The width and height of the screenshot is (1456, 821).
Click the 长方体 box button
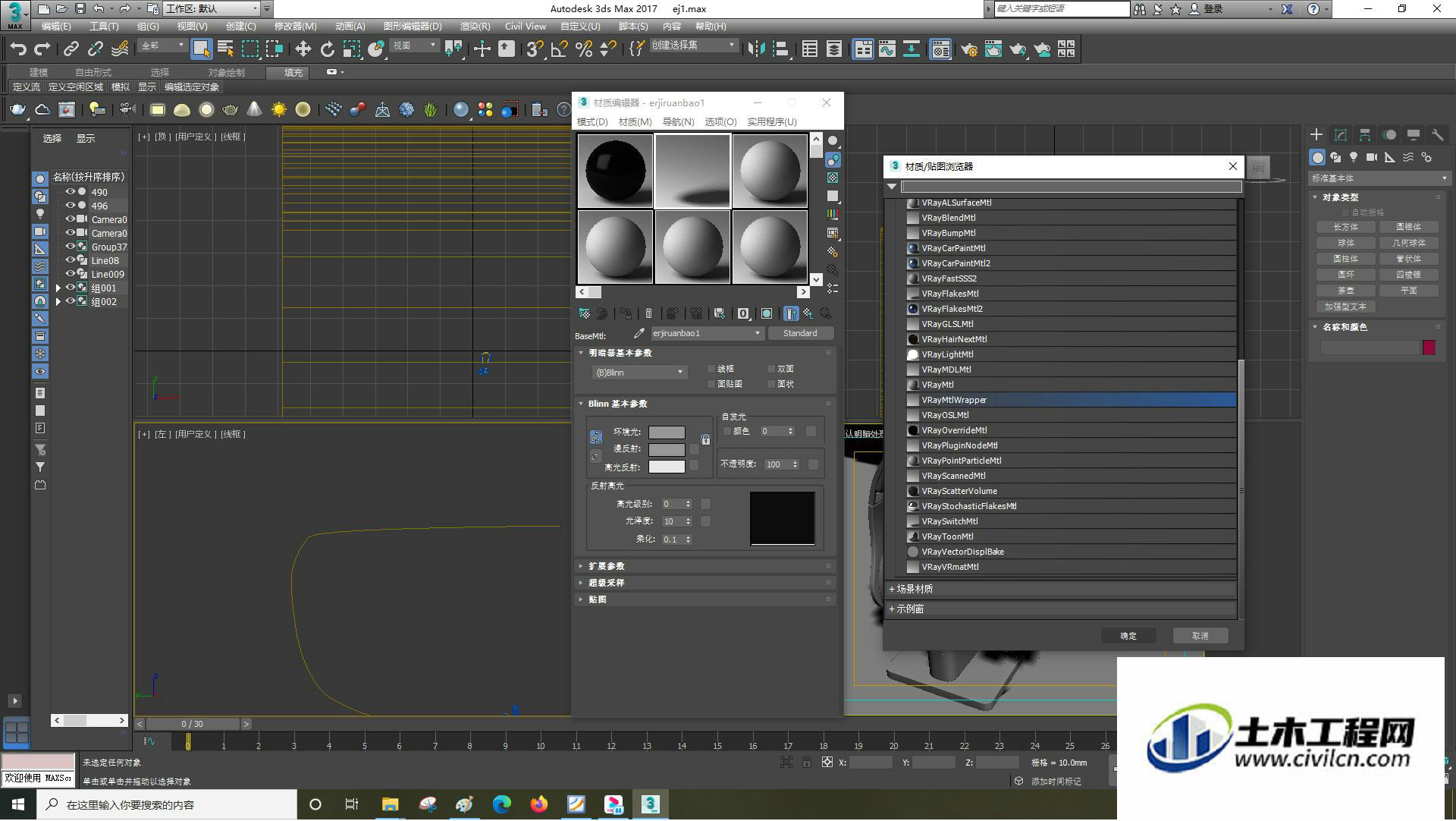(x=1345, y=227)
